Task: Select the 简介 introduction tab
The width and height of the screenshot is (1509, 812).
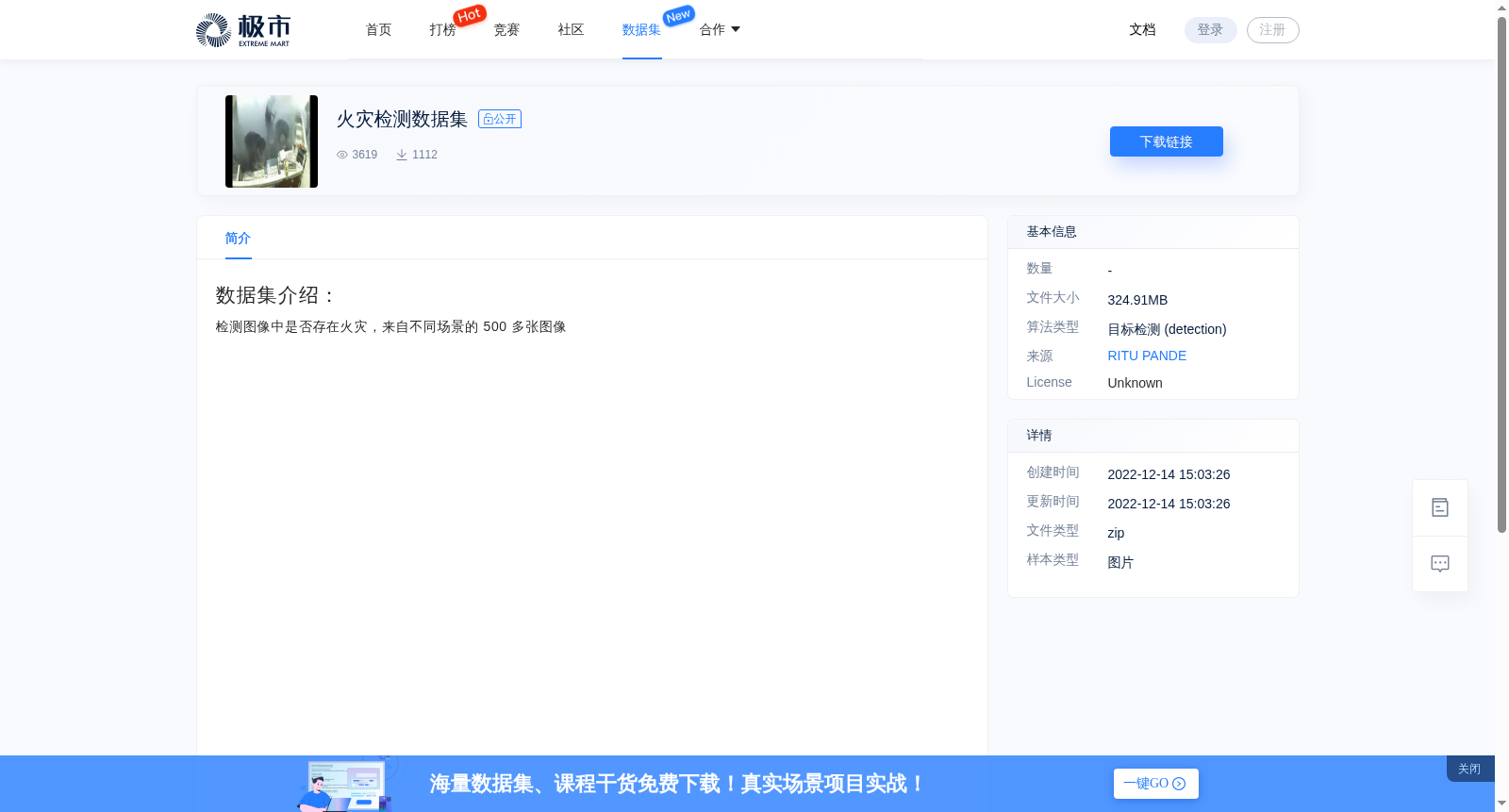Action: pos(238,239)
